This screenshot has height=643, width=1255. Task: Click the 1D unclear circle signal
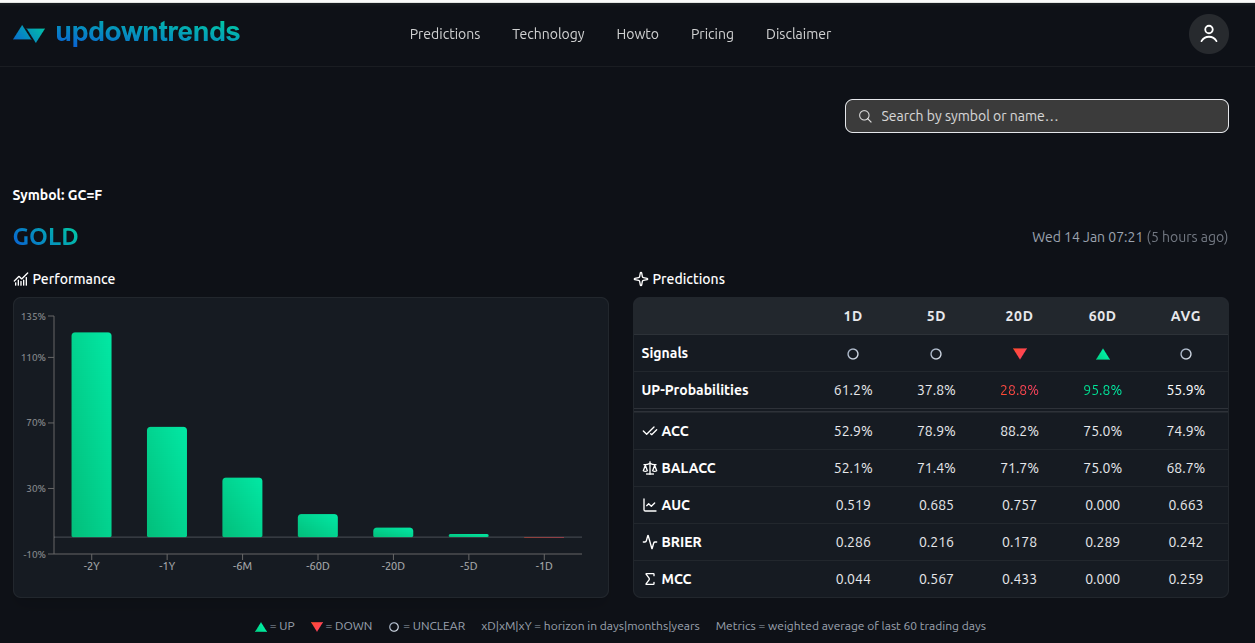click(853, 354)
